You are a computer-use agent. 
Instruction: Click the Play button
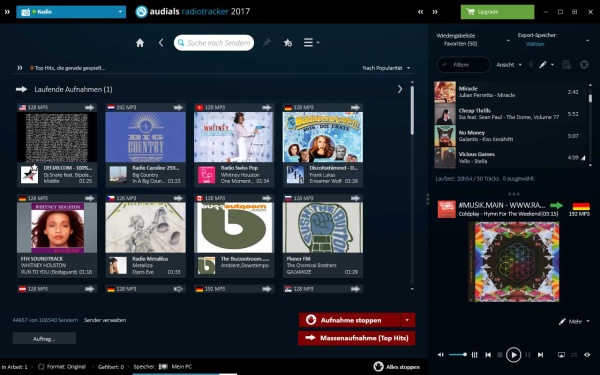(514, 355)
